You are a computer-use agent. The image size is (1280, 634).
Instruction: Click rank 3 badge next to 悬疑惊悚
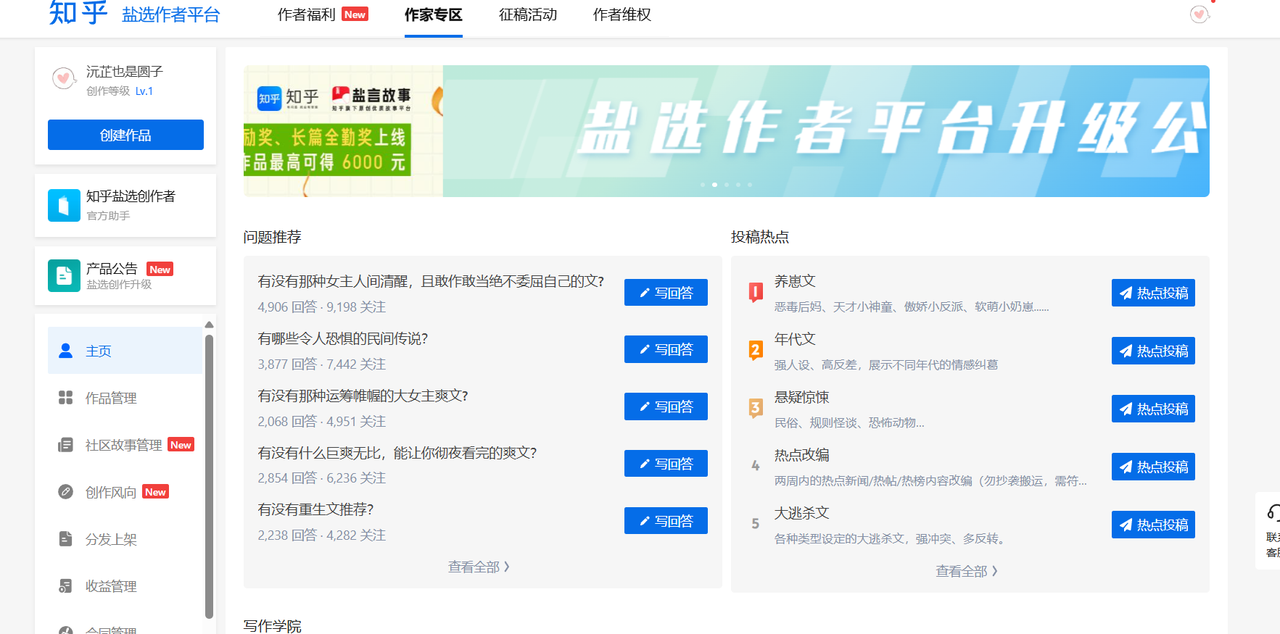[756, 408]
